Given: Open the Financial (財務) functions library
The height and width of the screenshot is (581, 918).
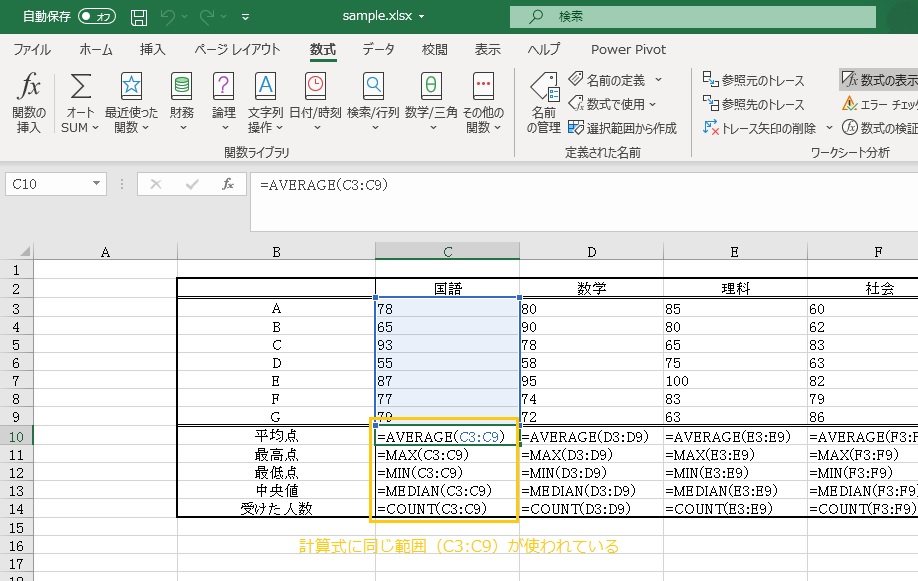Looking at the screenshot, I should click(x=182, y=102).
